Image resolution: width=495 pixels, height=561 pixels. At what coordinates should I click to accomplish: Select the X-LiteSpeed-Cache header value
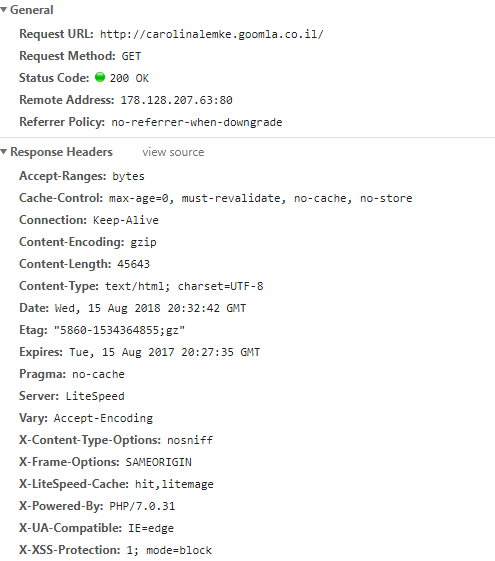174,484
